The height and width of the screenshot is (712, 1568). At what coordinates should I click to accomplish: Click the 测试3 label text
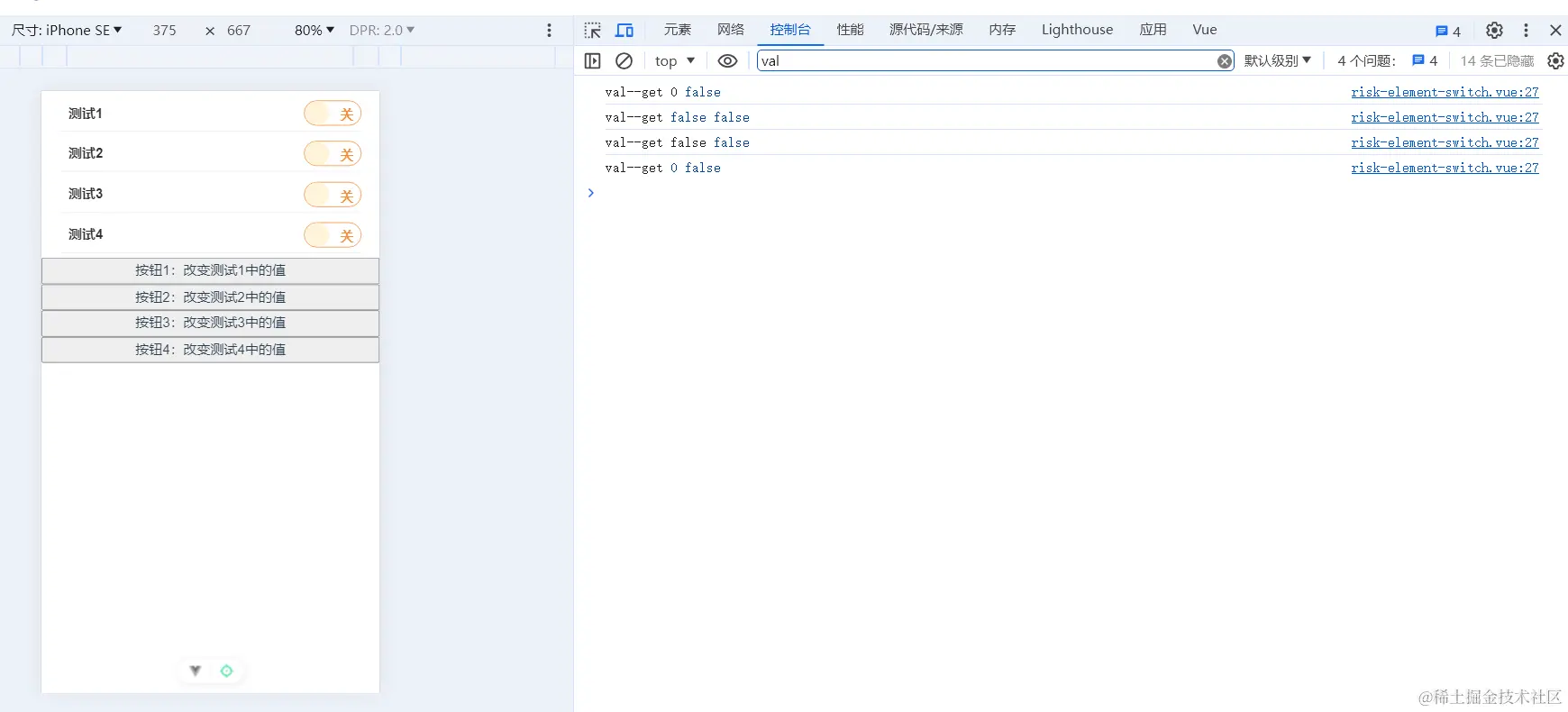(x=86, y=194)
